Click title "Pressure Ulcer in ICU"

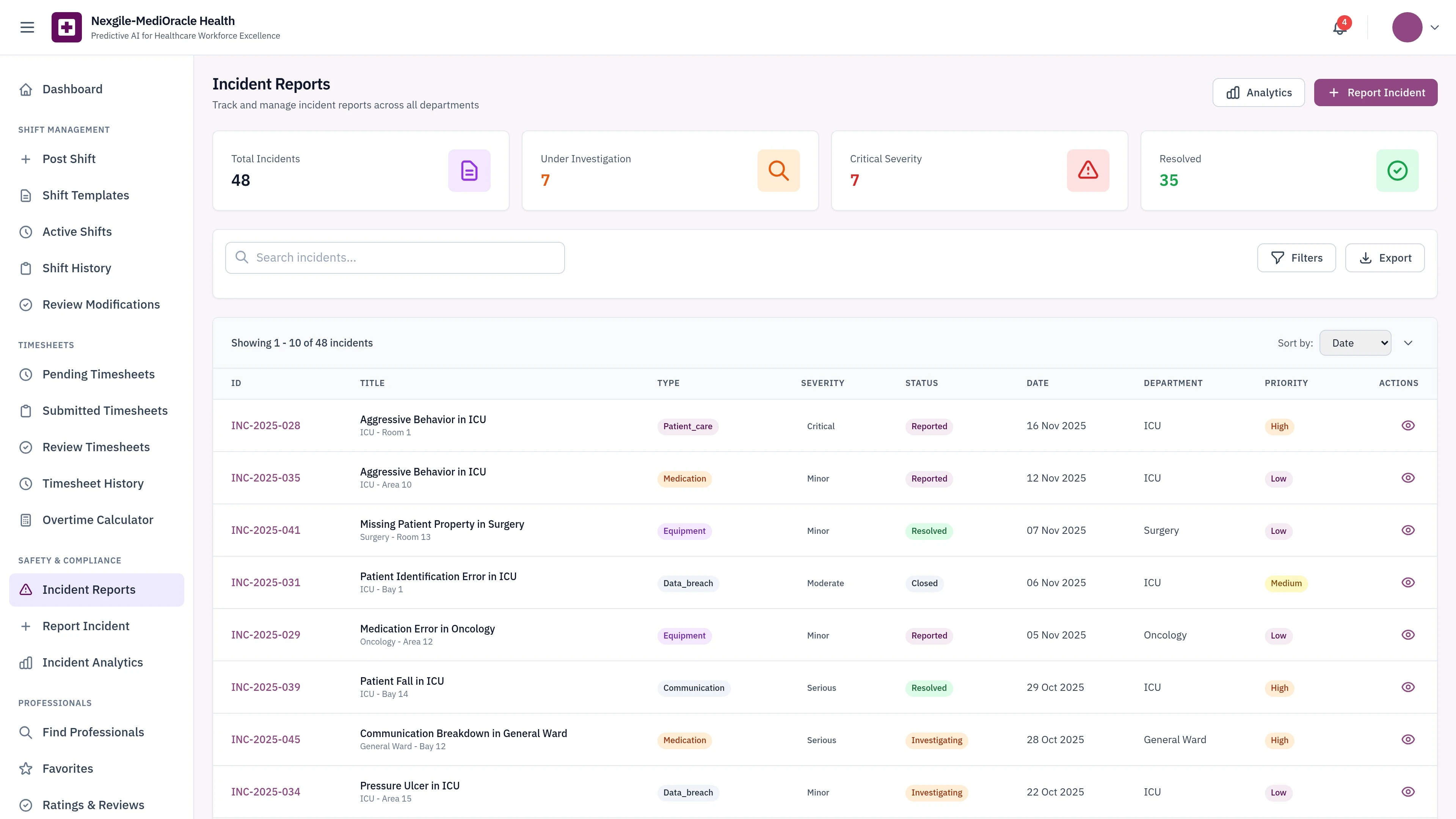coord(410,786)
